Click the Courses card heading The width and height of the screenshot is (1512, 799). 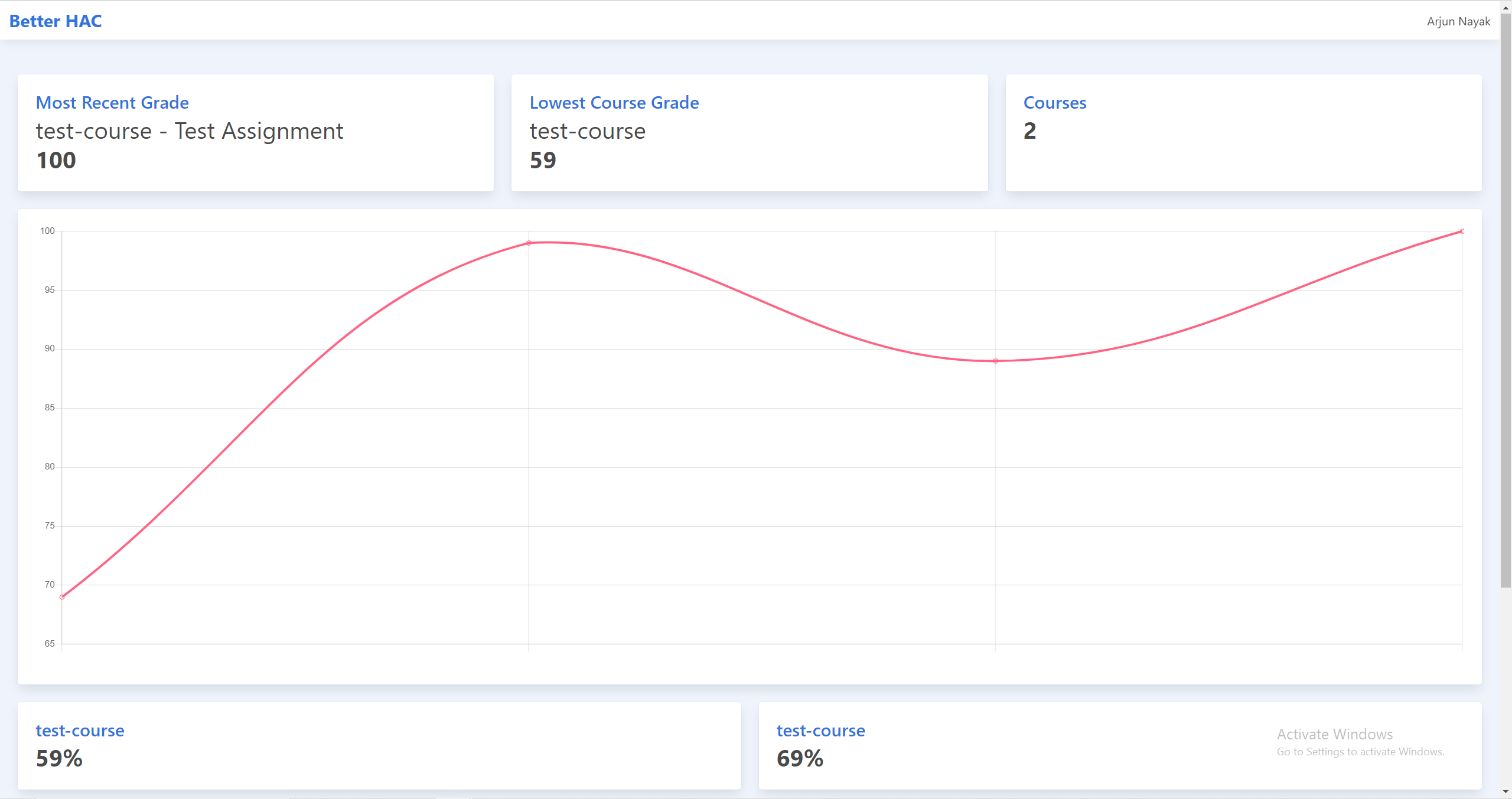click(1054, 103)
